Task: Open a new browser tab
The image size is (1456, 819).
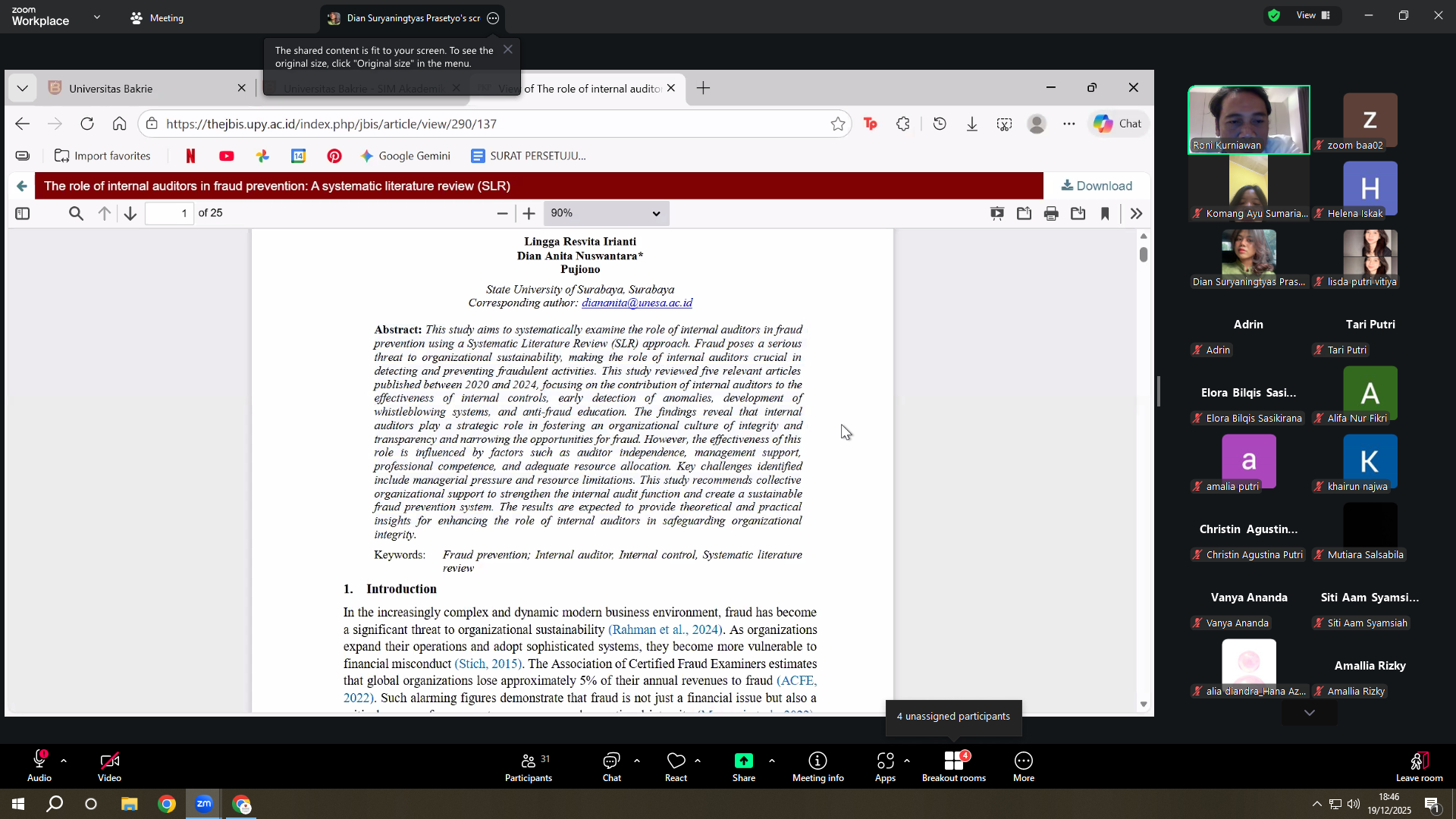Action: click(x=703, y=89)
